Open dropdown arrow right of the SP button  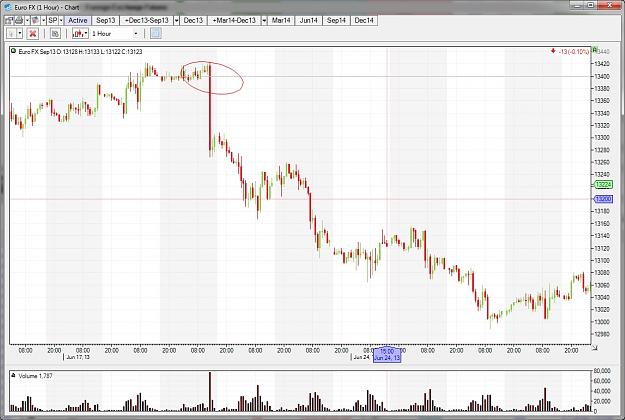coord(61,20)
